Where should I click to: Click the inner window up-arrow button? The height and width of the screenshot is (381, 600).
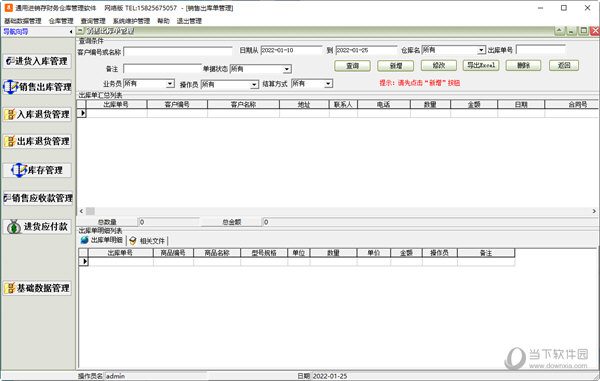(x=559, y=31)
